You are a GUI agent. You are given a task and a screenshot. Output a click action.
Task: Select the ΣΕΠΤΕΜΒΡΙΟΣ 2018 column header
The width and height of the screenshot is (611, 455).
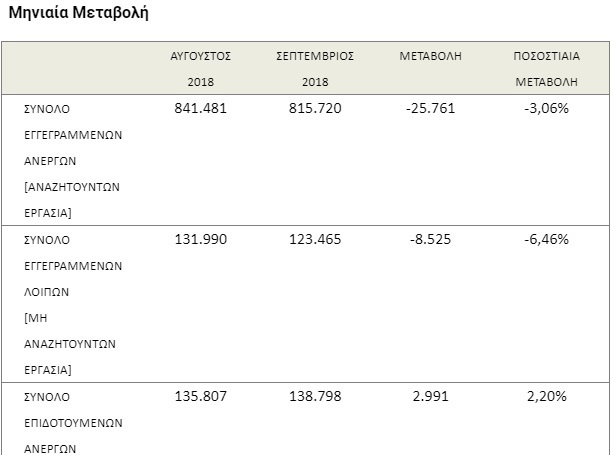315,69
